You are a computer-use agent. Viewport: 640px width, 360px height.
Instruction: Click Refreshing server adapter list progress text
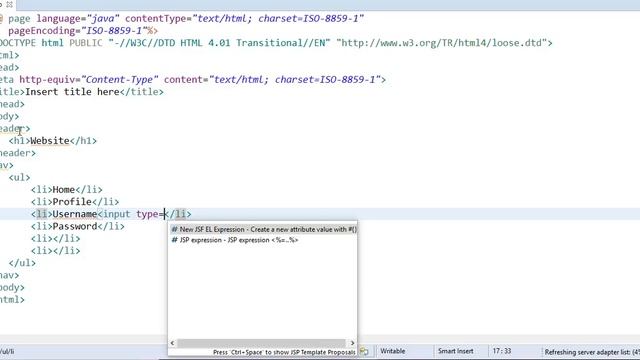tap(592, 352)
